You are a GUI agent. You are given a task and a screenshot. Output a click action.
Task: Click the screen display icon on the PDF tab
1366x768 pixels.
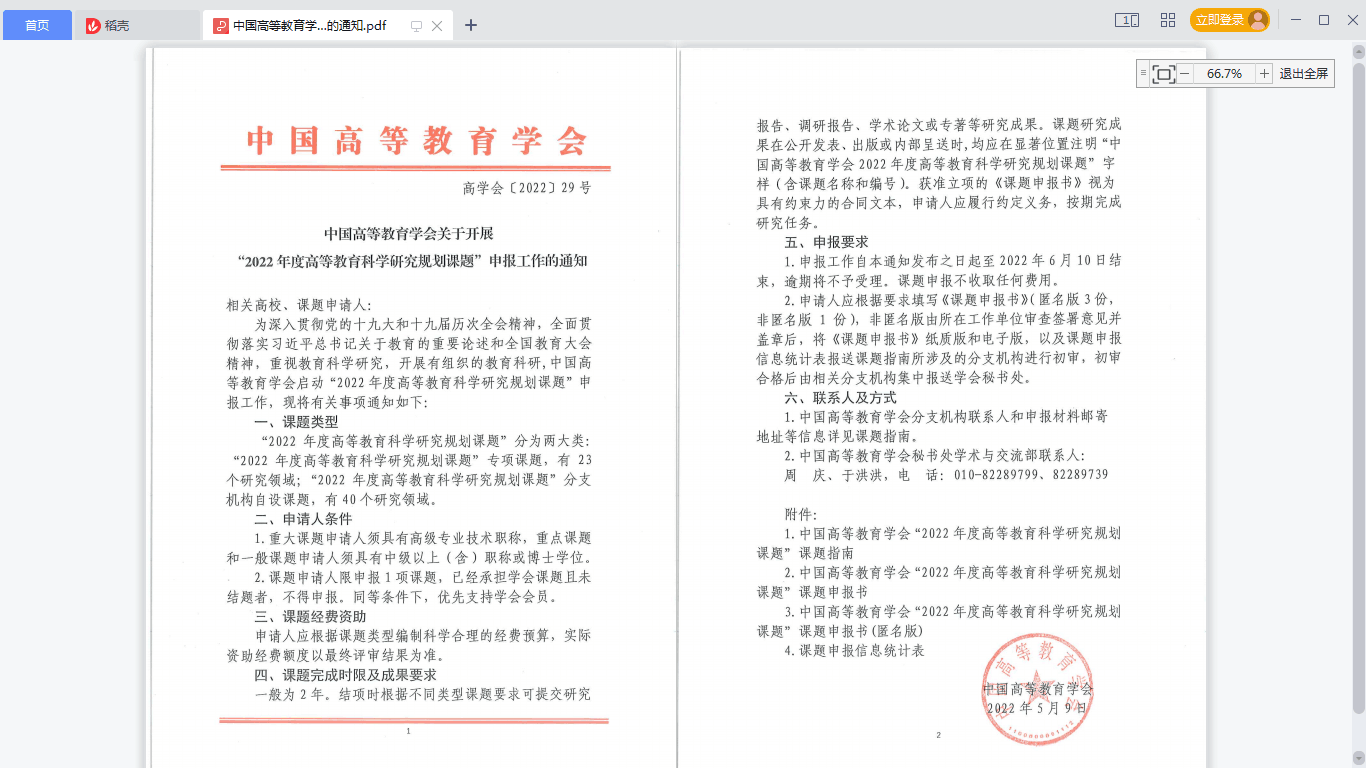(x=417, y=26)
